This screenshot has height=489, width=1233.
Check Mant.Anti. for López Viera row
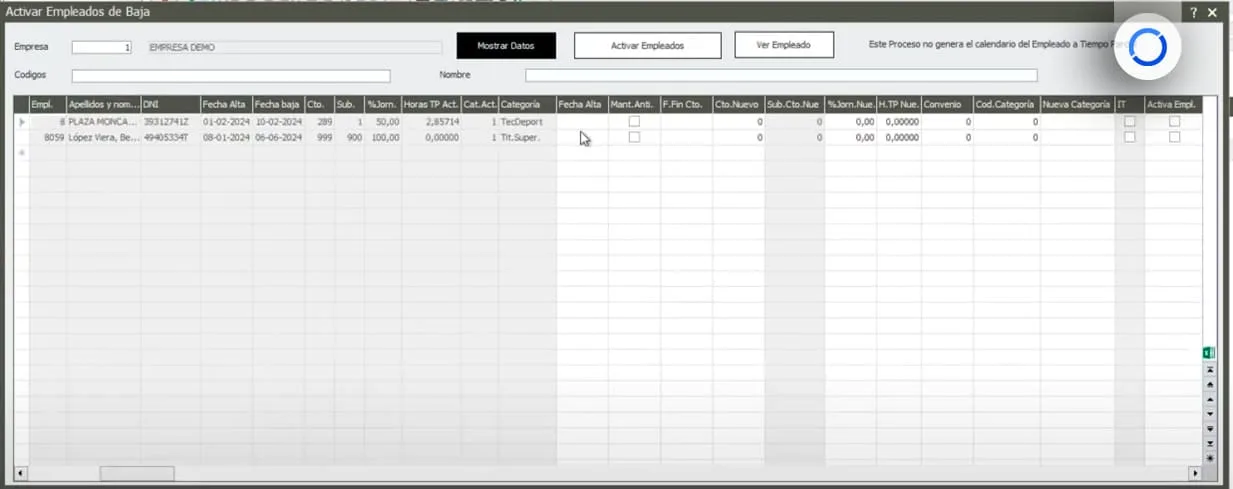click(634, 137)
